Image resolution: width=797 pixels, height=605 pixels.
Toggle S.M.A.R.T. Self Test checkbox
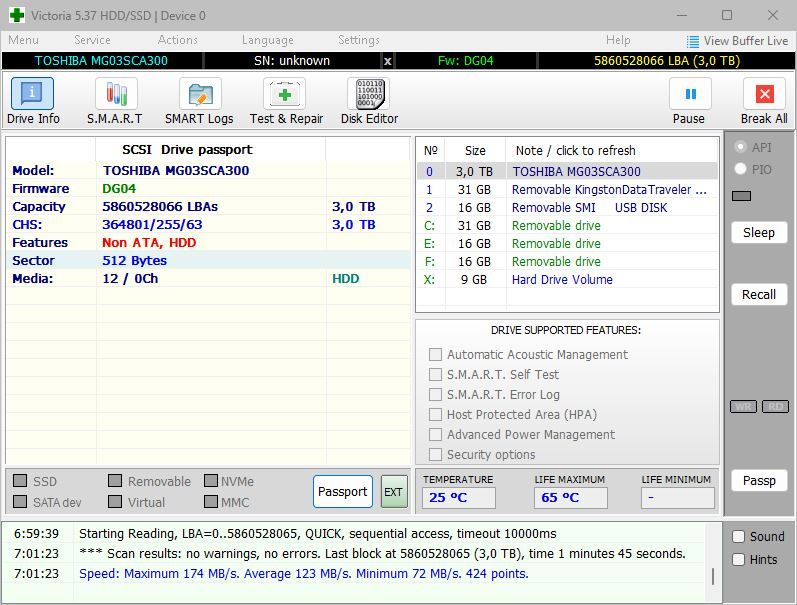(435, 375)
